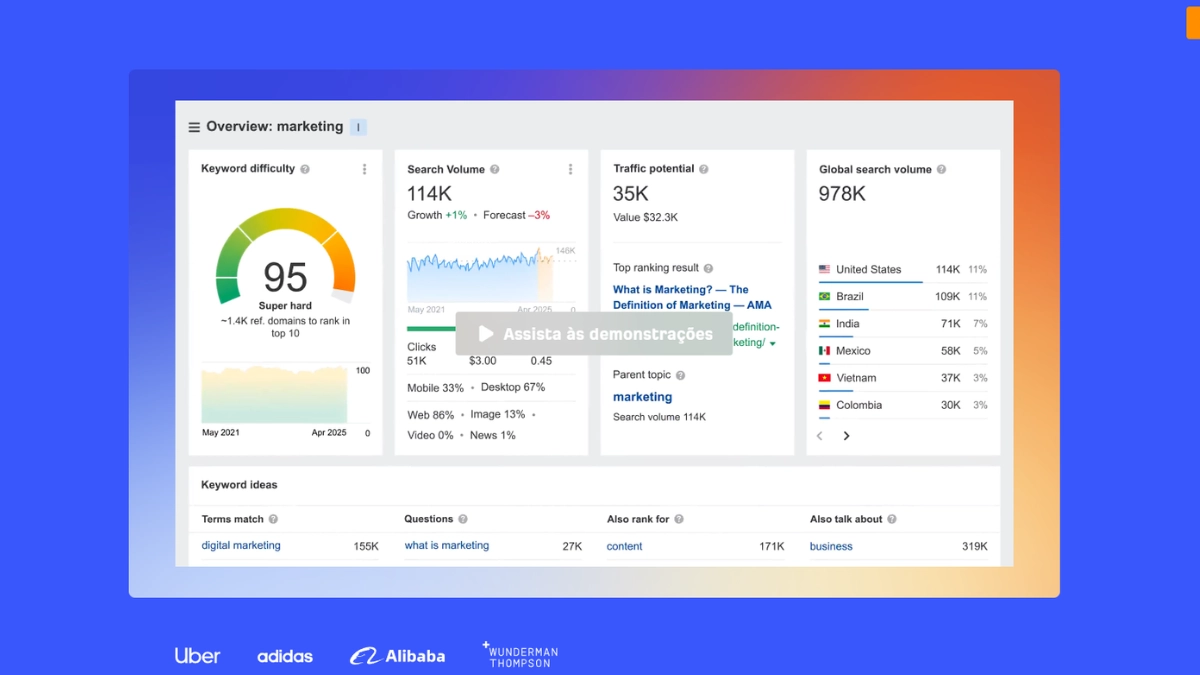Click the '35K' traffic potential value
Viewport: 1200px width, 675px height.
[631, 193]
